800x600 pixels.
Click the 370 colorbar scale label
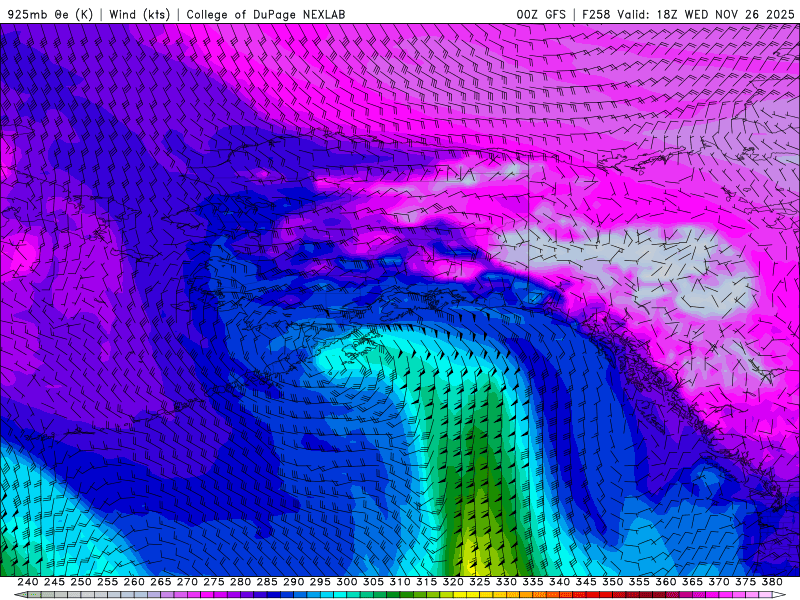[x=718, y=582]
